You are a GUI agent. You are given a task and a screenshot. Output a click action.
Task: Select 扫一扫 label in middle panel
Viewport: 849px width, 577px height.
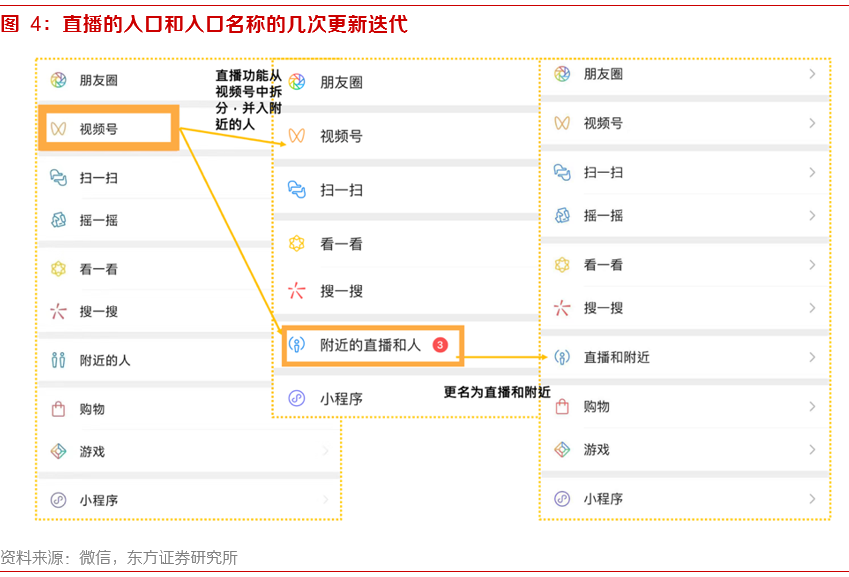pyautogui.click(x=341, y=189)
